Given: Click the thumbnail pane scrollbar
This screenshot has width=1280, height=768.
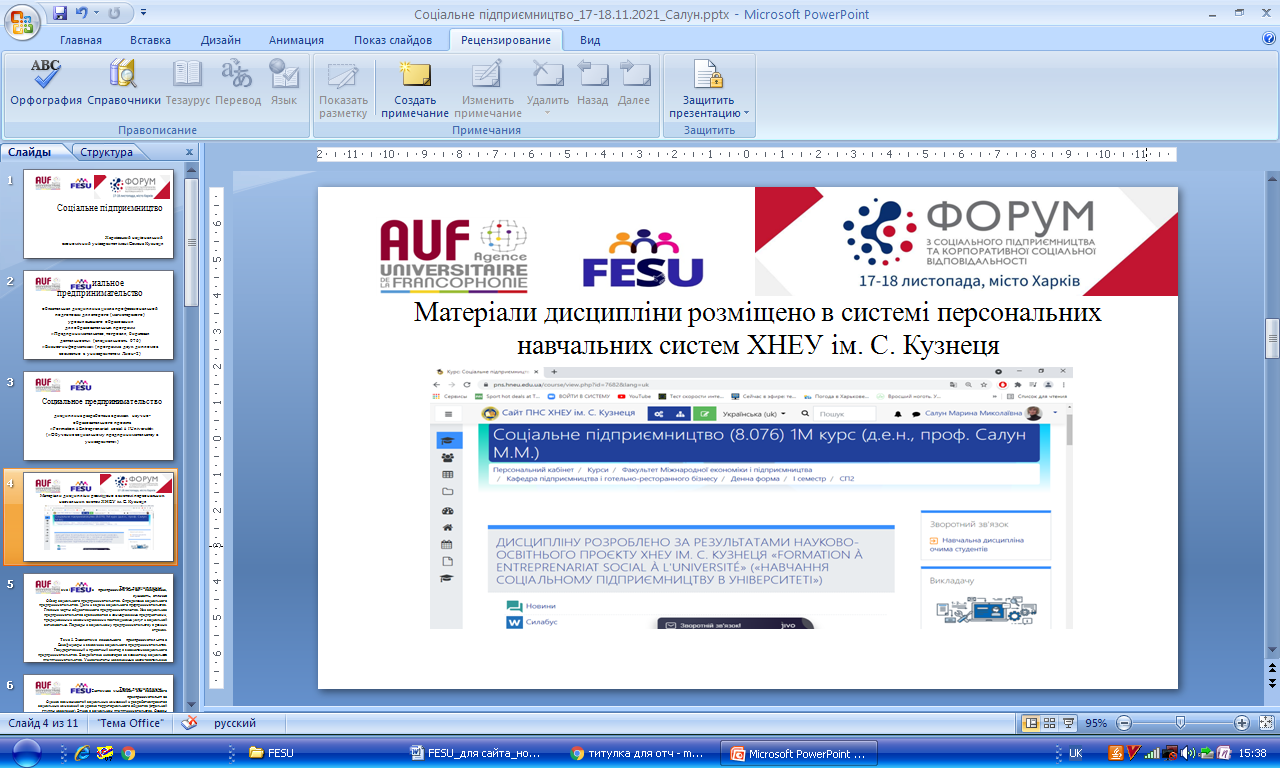Looking at the screenshot, I should (x=191, y=240).
